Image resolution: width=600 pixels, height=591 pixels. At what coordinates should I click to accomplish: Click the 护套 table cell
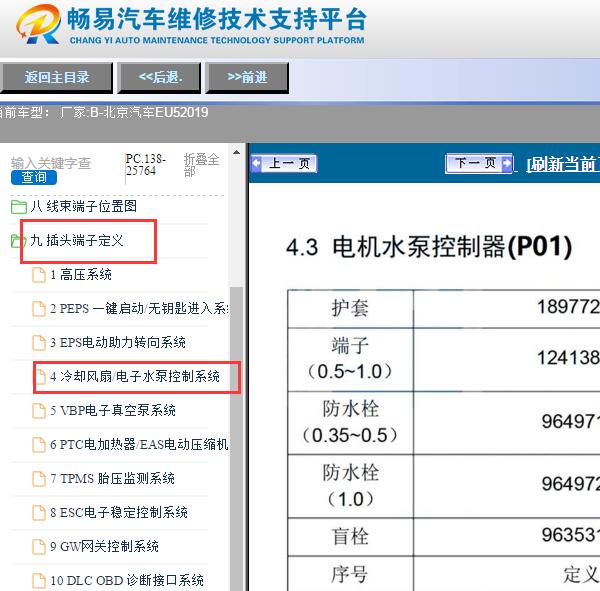[351, 308]
